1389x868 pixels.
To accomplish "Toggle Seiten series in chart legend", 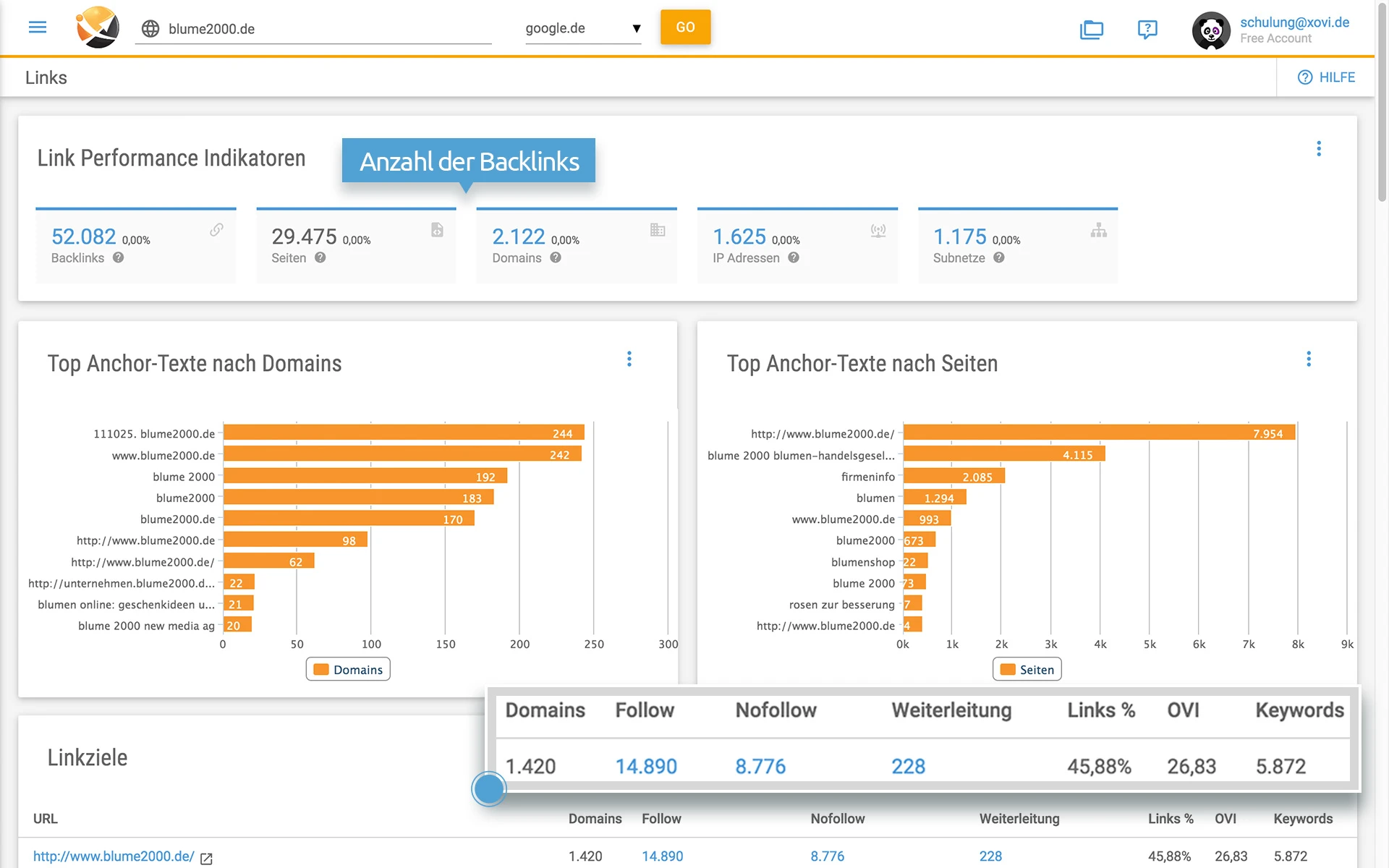I will pos(1027,669).
